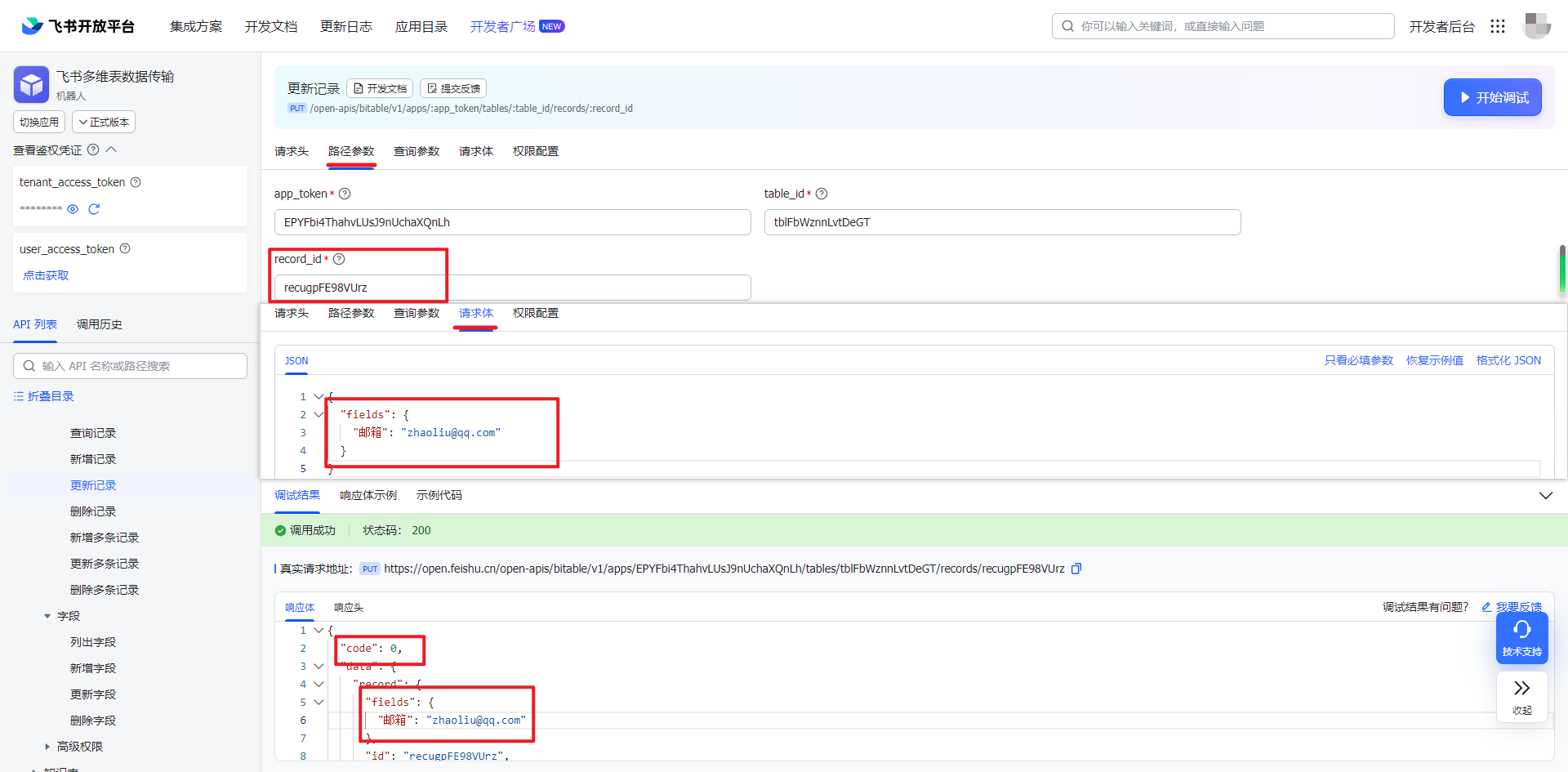Select 更新多条记录 in the API list
Image resolution: width=1568 pixels, height=772 pixels.
pos(105,564)
